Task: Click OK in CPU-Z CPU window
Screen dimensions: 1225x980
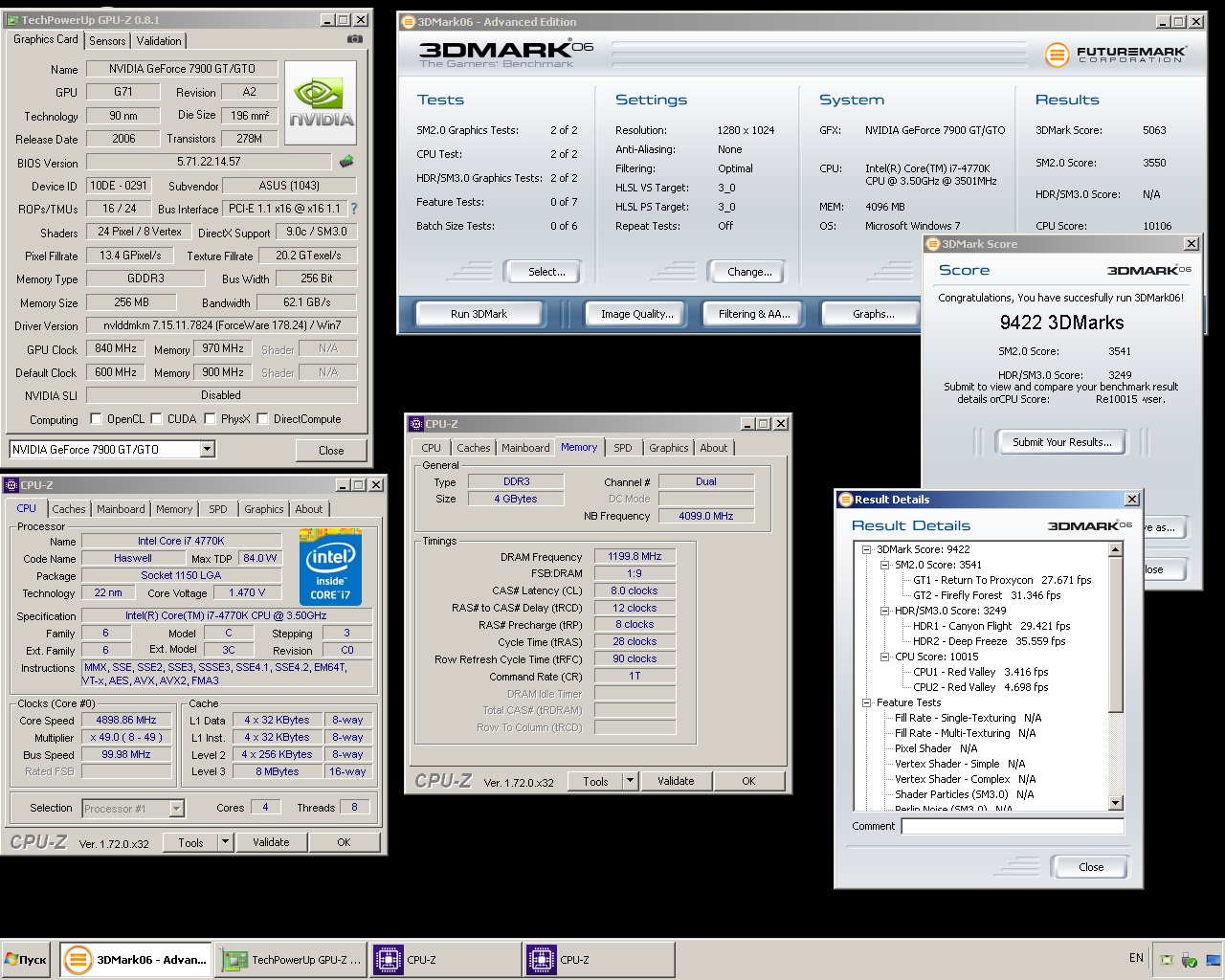Action: pyautogui.click(x=344, y=842)
